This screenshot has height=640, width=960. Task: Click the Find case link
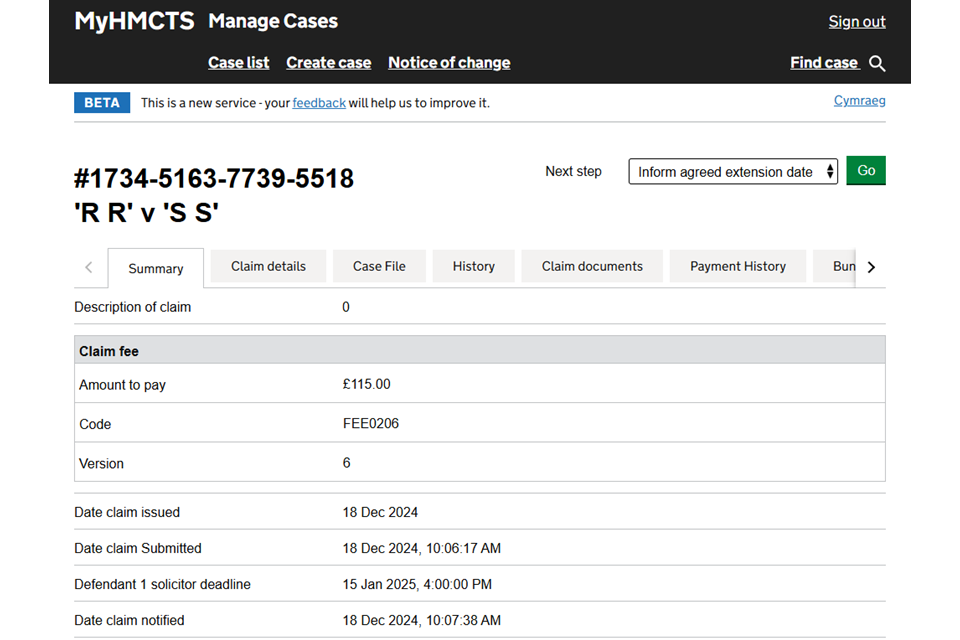pyautogui.click(x=824, y=62)
